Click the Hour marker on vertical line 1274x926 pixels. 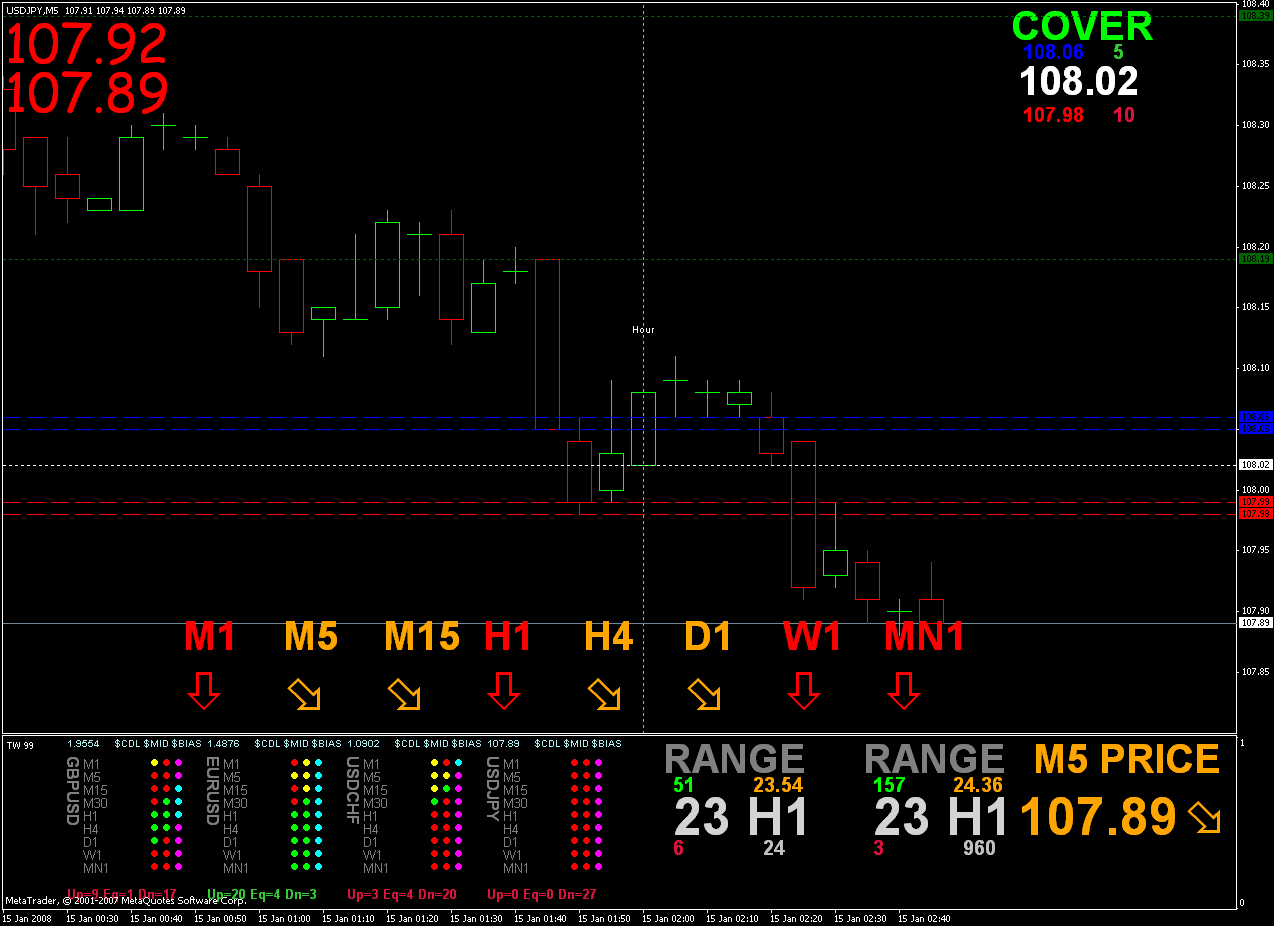[643, 329]
